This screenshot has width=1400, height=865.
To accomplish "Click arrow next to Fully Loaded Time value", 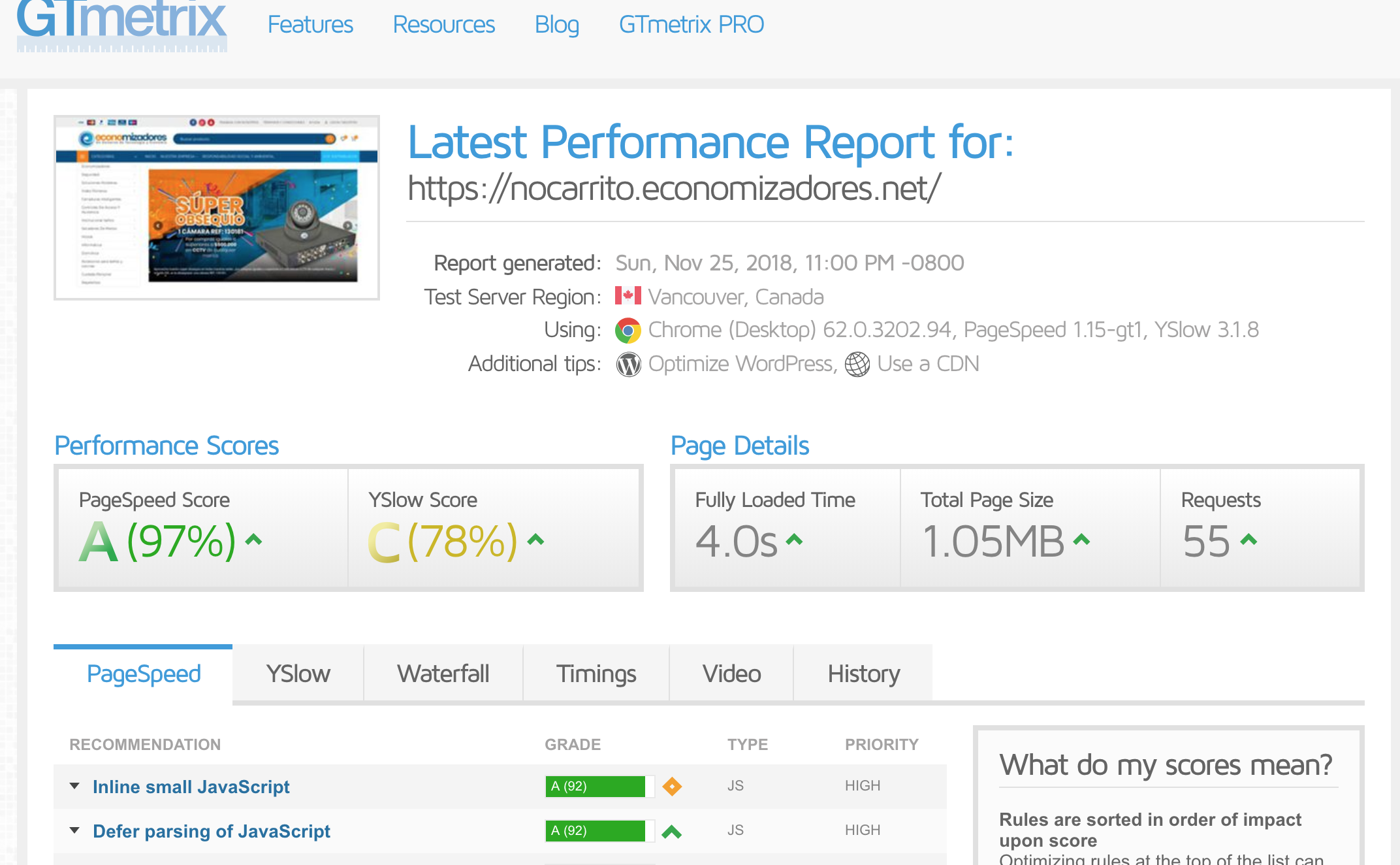I will click(x=794, y=540).
